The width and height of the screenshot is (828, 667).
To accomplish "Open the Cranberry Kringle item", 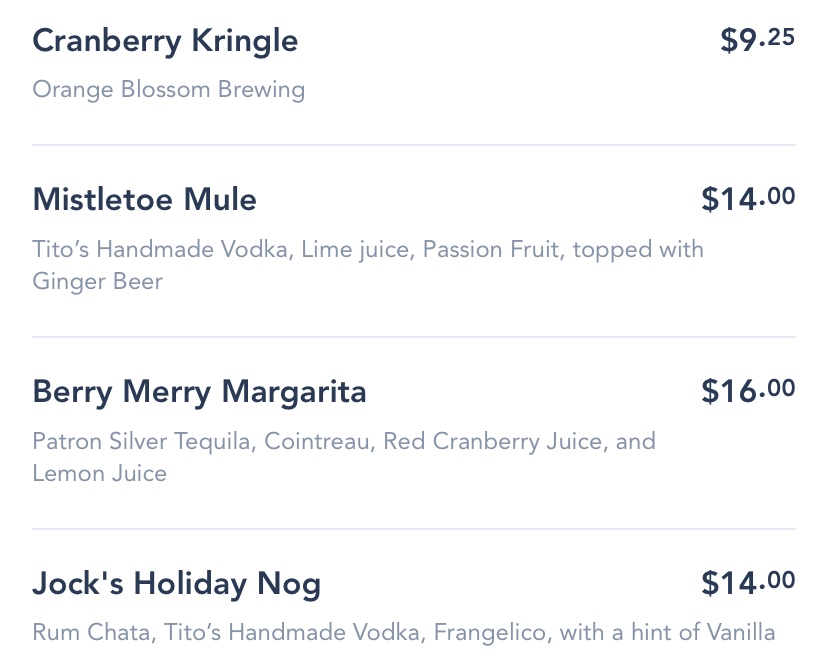I will click(165, 41).
